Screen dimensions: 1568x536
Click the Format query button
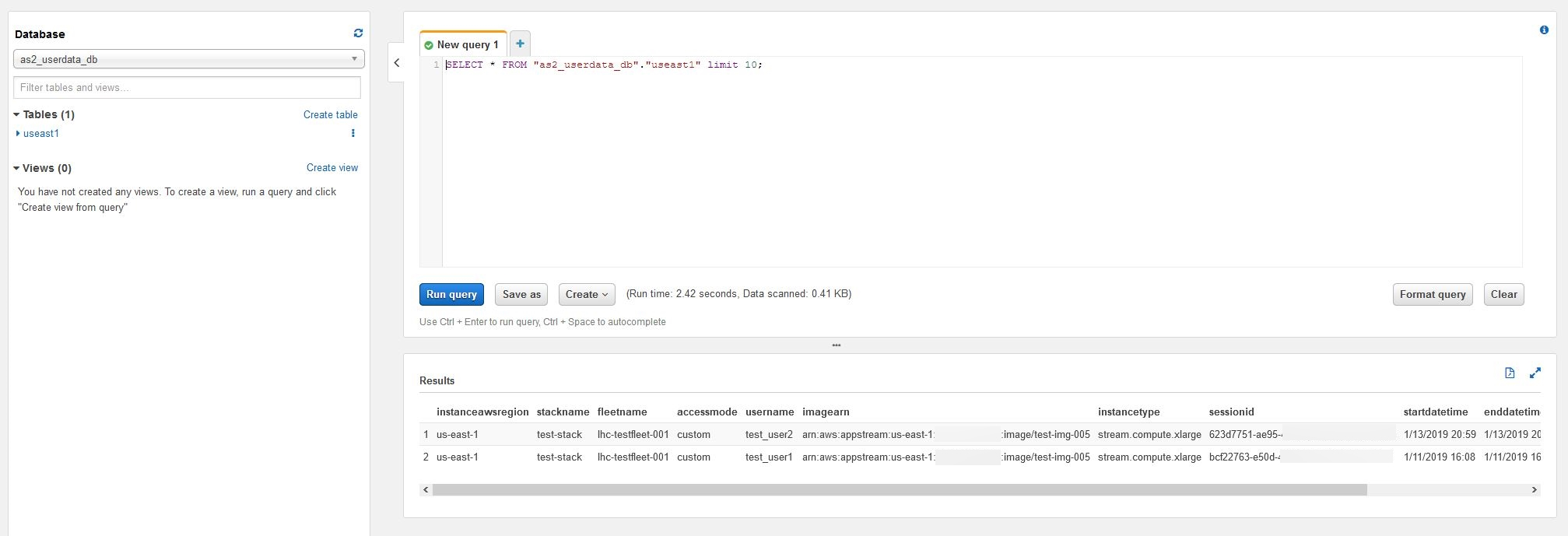coord(1433,294)
